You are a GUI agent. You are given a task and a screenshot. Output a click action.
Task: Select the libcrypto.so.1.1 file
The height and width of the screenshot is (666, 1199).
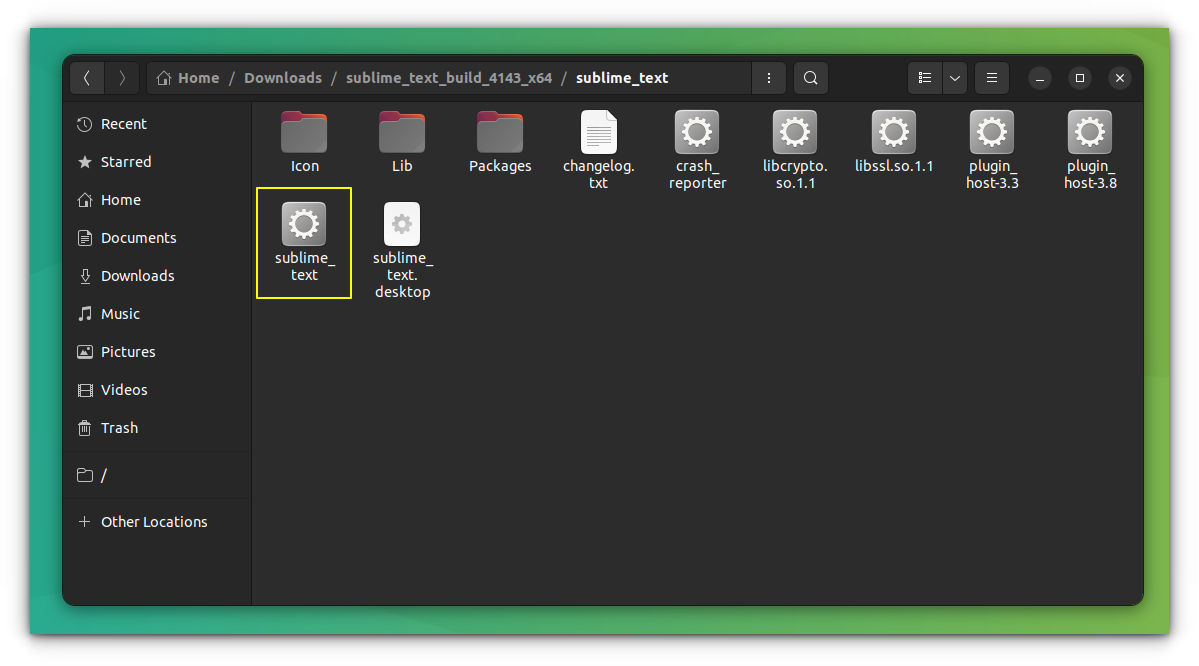point(794,151)
